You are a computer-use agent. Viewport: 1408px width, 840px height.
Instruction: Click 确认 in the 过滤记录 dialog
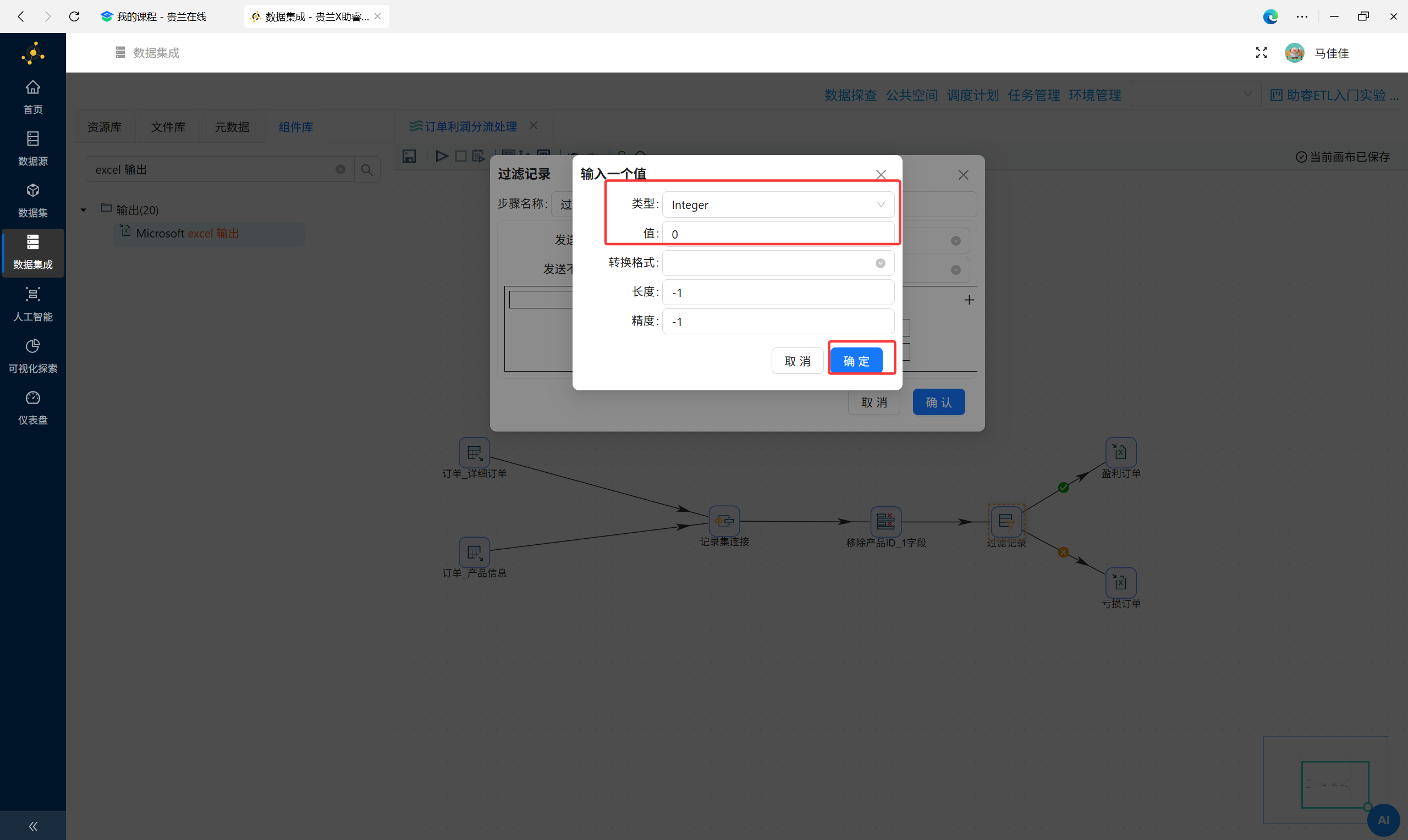pyautogui.click(x=939, y=402)
